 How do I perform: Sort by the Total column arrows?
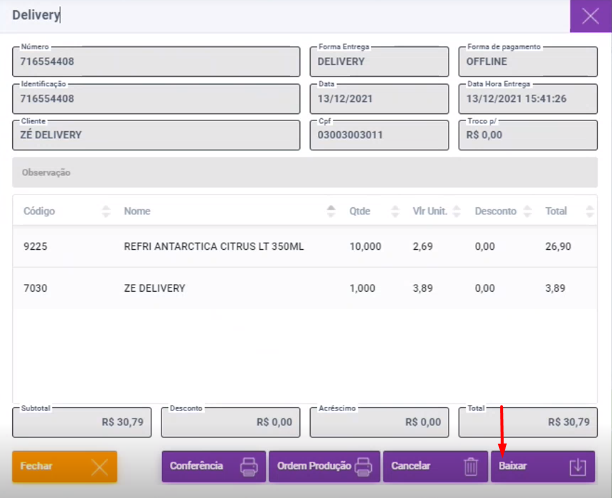590,211
